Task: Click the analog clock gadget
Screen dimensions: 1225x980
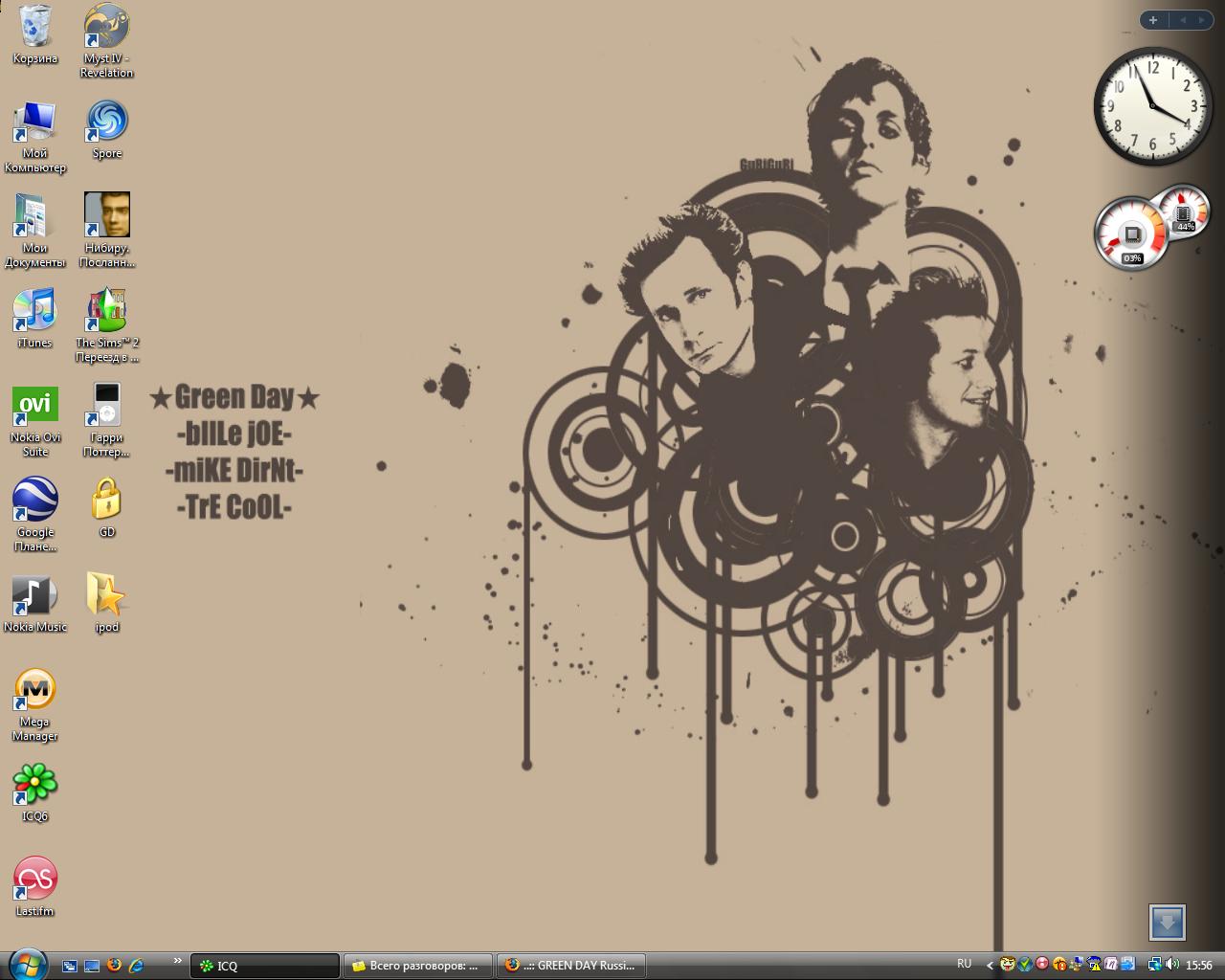Action: [x=1152, y=106]
